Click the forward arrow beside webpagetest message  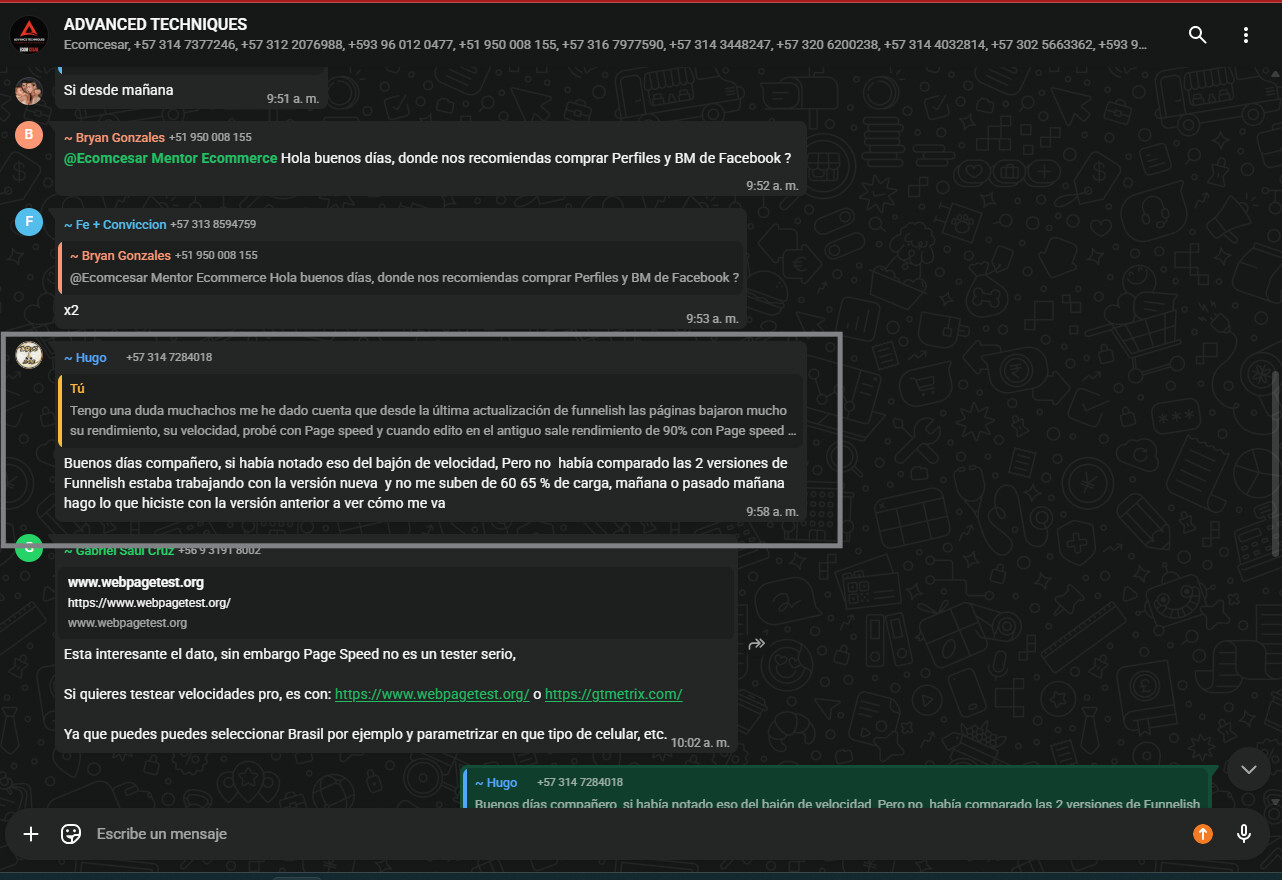click(757, 644)
